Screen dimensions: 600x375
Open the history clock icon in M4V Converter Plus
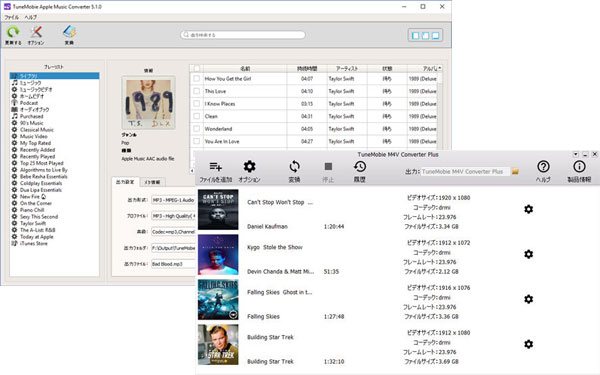360,167
